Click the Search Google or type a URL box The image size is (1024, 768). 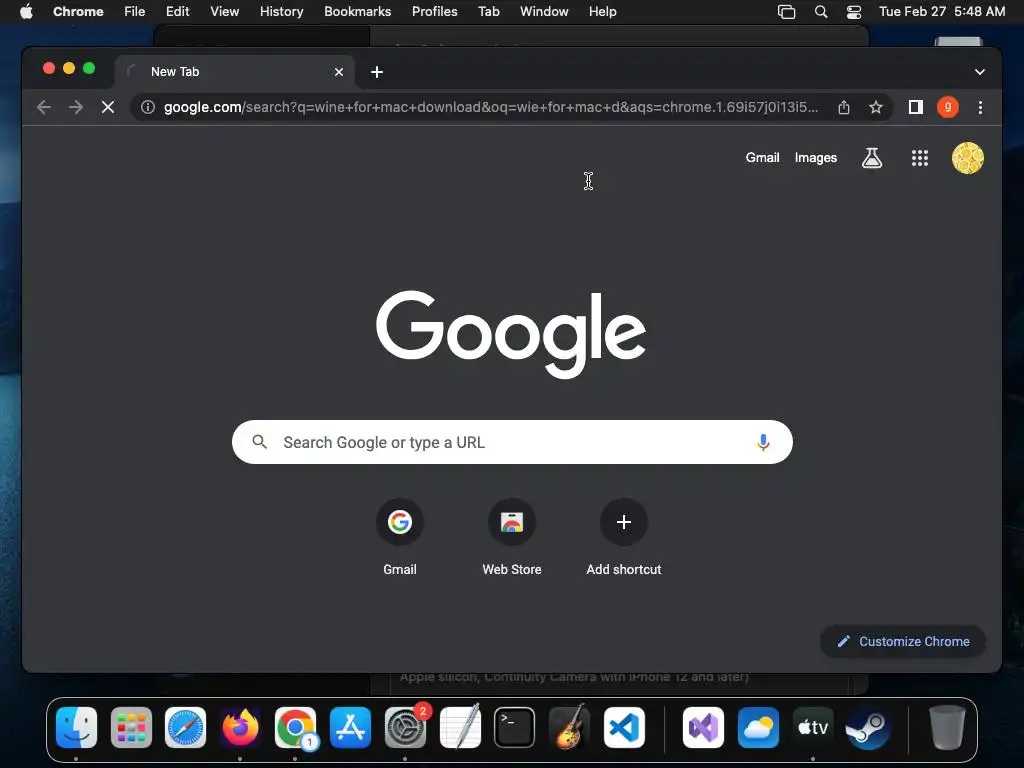512,442
